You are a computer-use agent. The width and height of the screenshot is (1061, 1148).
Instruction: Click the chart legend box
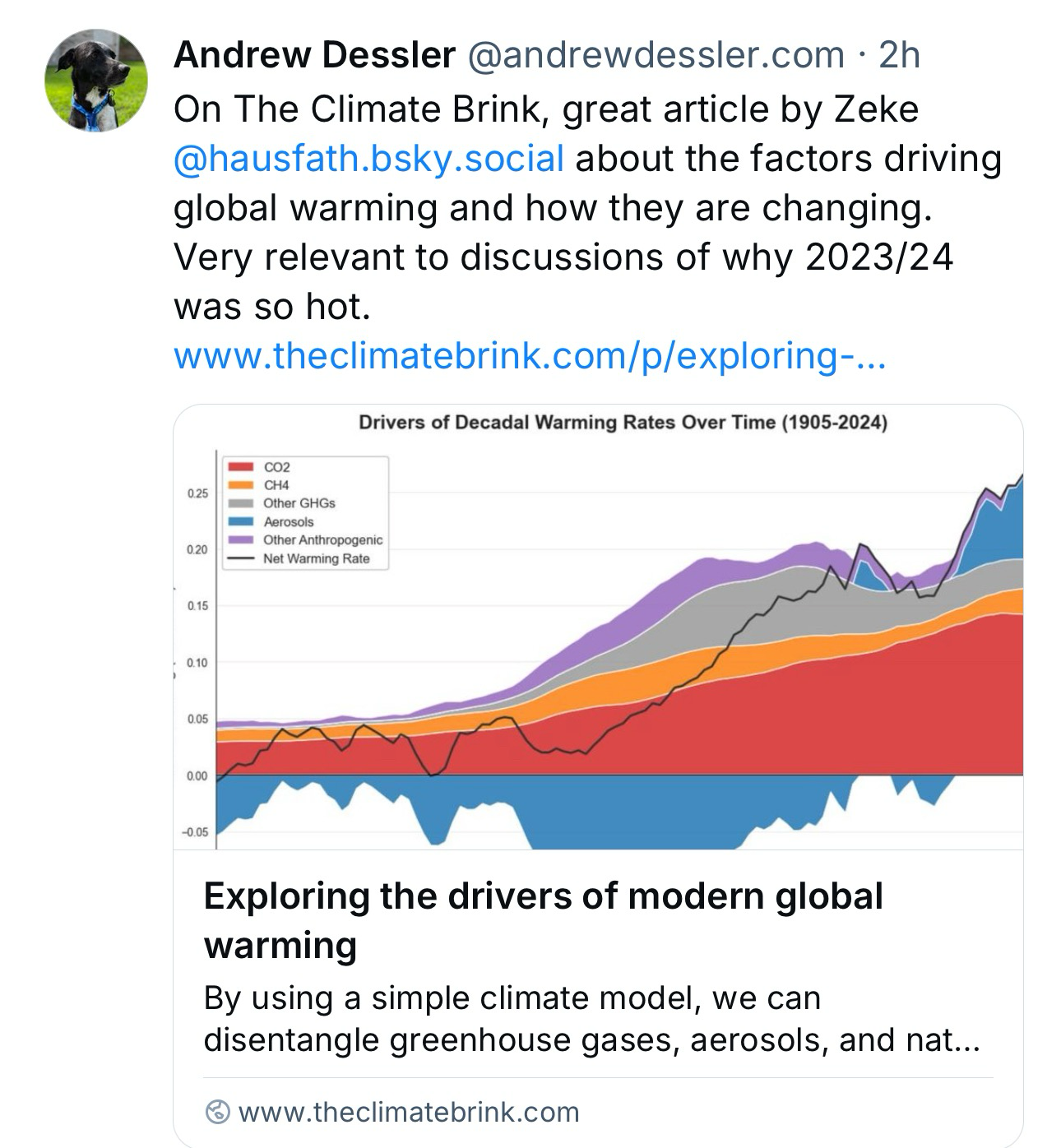click(305, 512)
